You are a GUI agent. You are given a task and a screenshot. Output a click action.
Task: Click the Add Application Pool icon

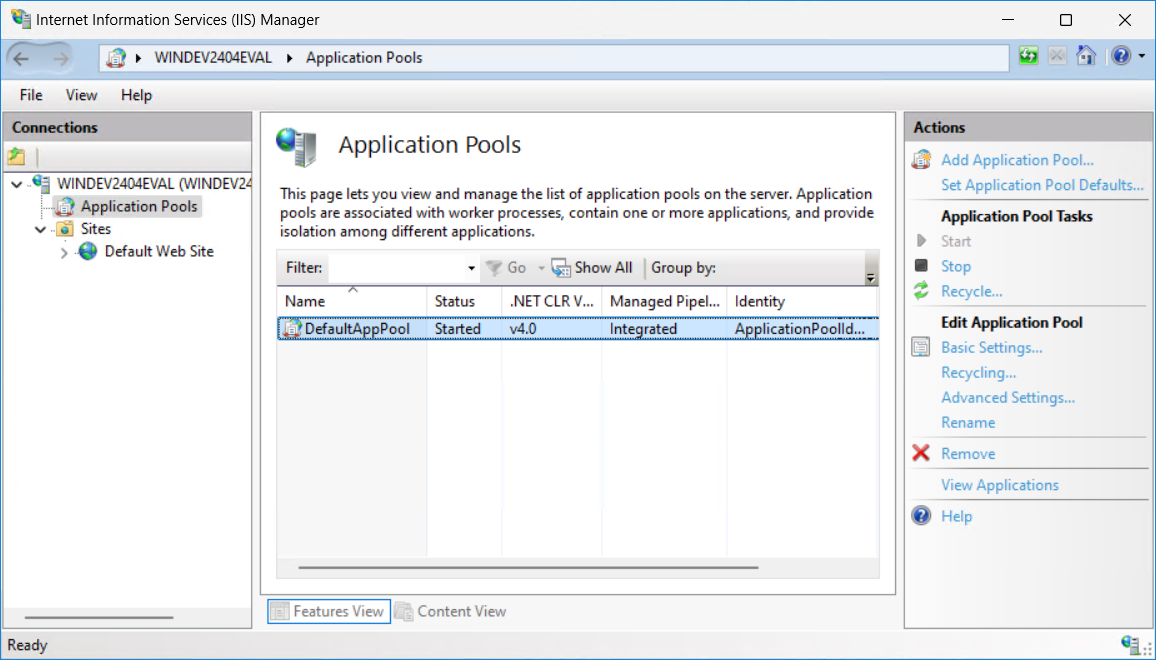pyautogui.click(x=922, y=160)
